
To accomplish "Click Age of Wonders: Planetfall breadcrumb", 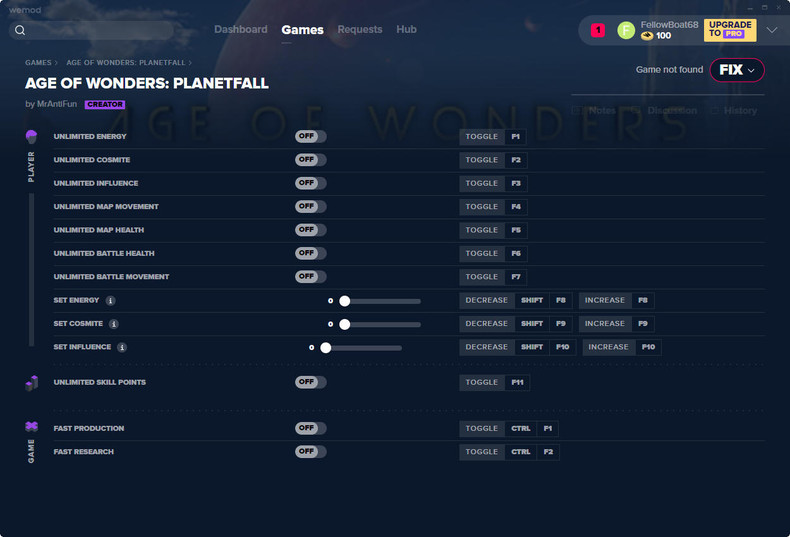I will coord(126,62).
